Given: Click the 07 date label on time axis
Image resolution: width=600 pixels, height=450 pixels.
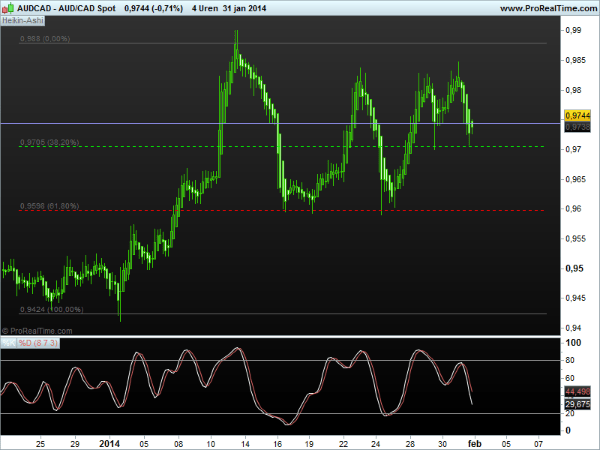Looking at the screenshot, I should point(538,444).
